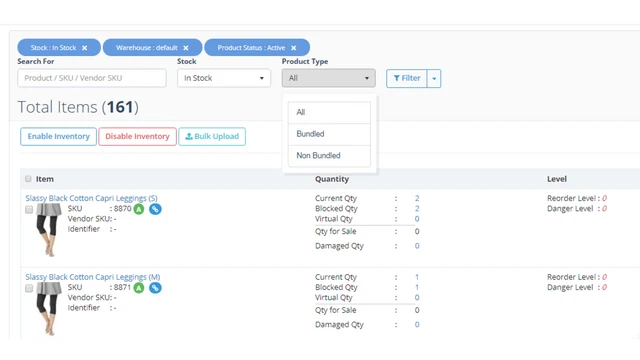640x360 pixels.
Task: Open Slassy Black Cotton Capri Leggings (M) link
Action: pyautogui.click(x=93, y=277)
